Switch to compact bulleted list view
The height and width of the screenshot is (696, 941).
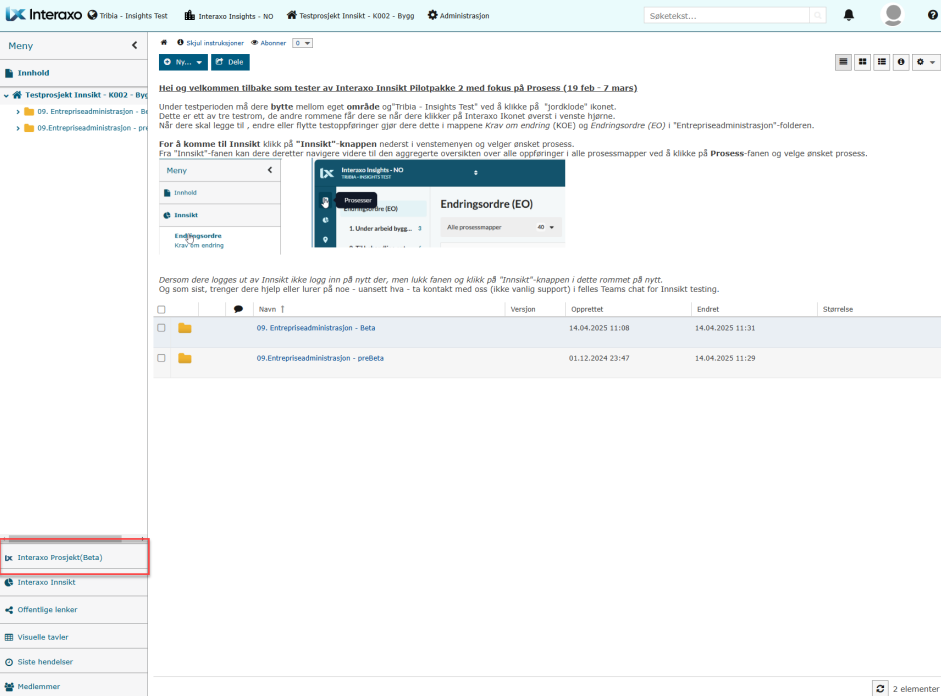tap(882, 62)
